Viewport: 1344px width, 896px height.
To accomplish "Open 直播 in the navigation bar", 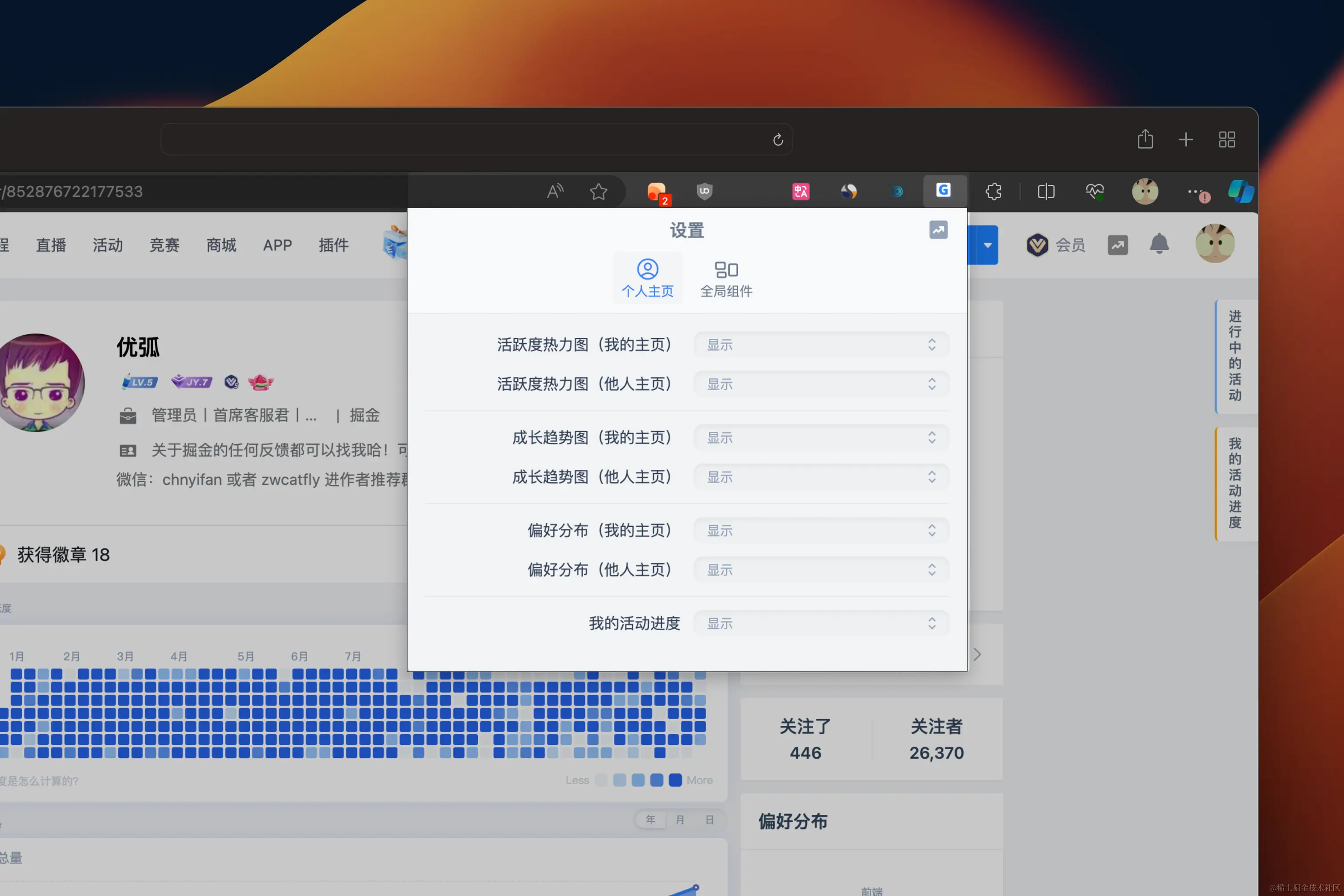I will (x=51, y=245).
